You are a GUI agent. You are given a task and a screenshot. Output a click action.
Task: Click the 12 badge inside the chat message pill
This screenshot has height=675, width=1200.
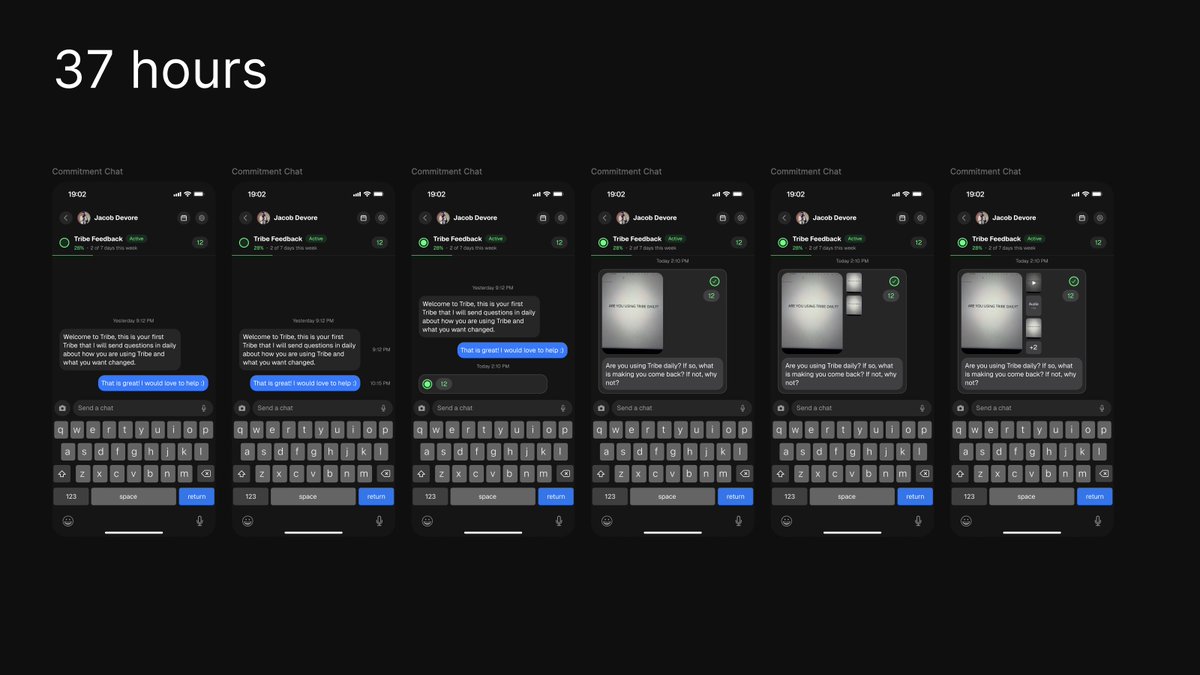point(444,384)
